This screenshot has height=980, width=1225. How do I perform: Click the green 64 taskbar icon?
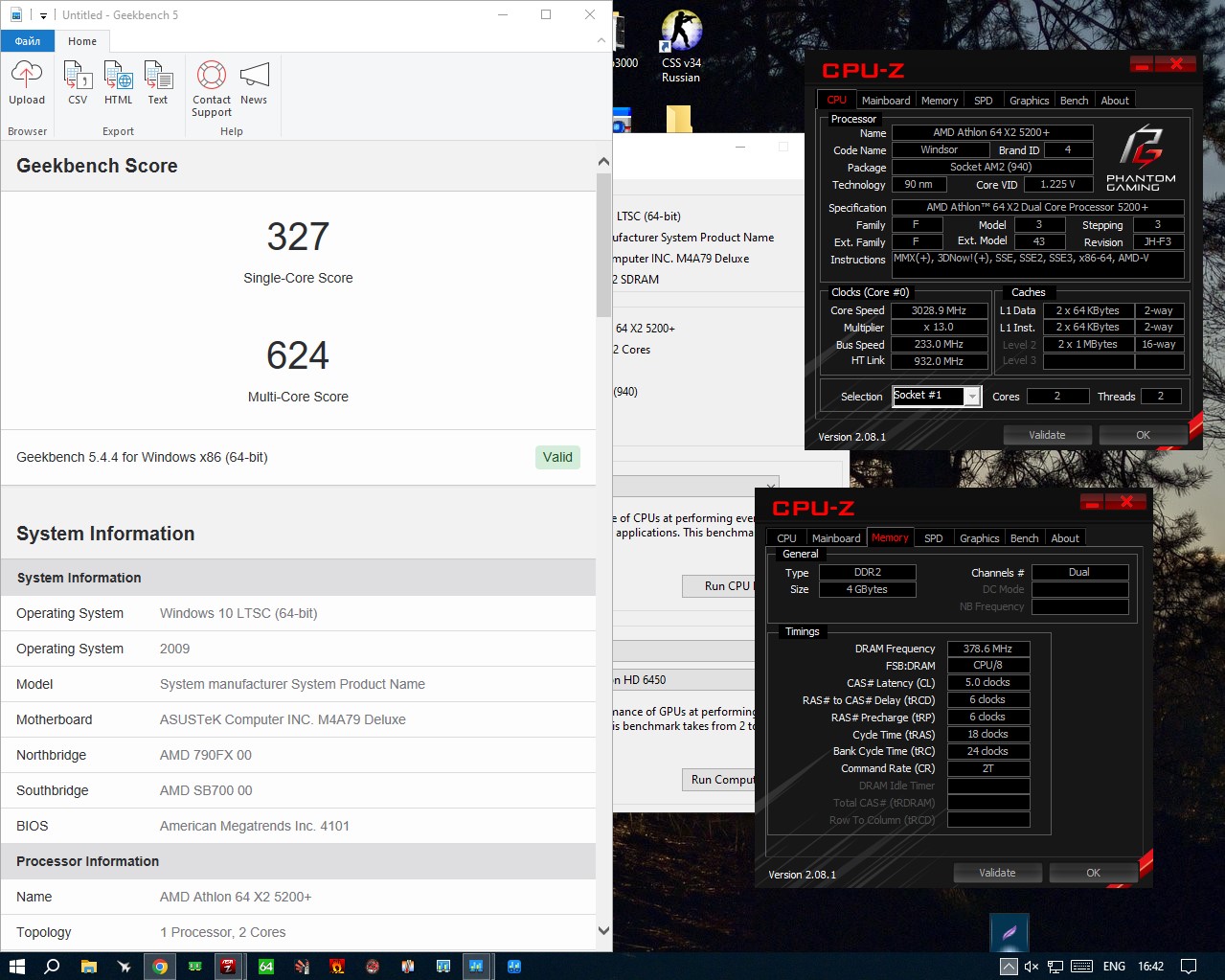pyautogui.click(x=266, y=967)
